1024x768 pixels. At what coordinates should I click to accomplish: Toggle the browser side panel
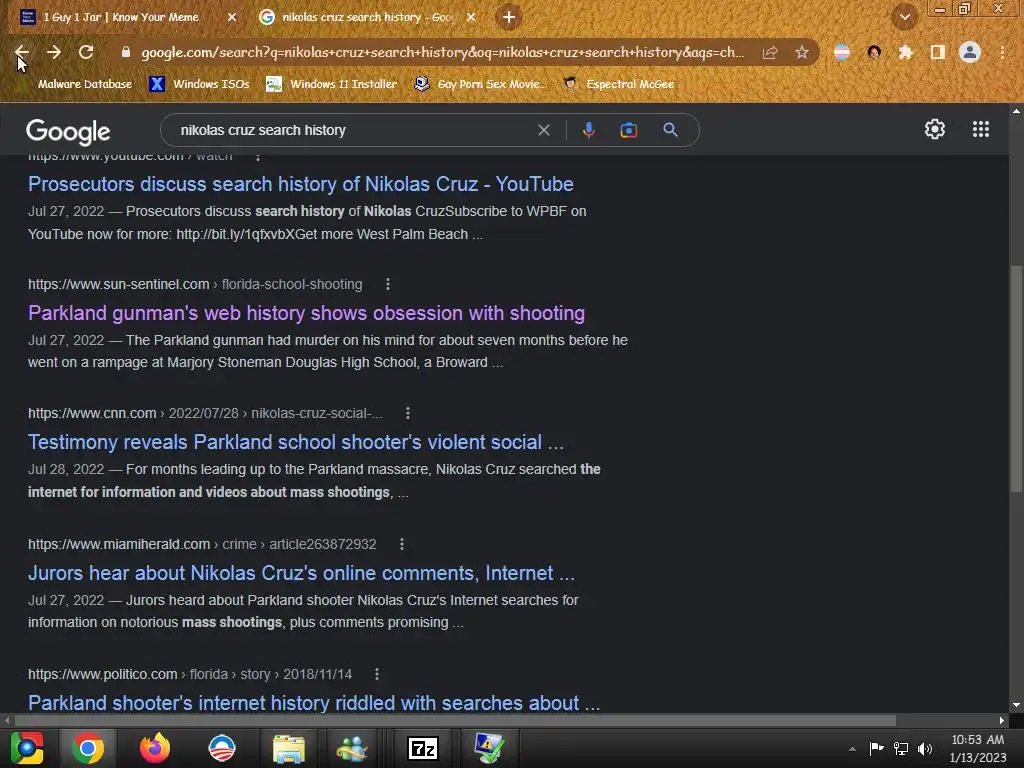click(937, 52)
